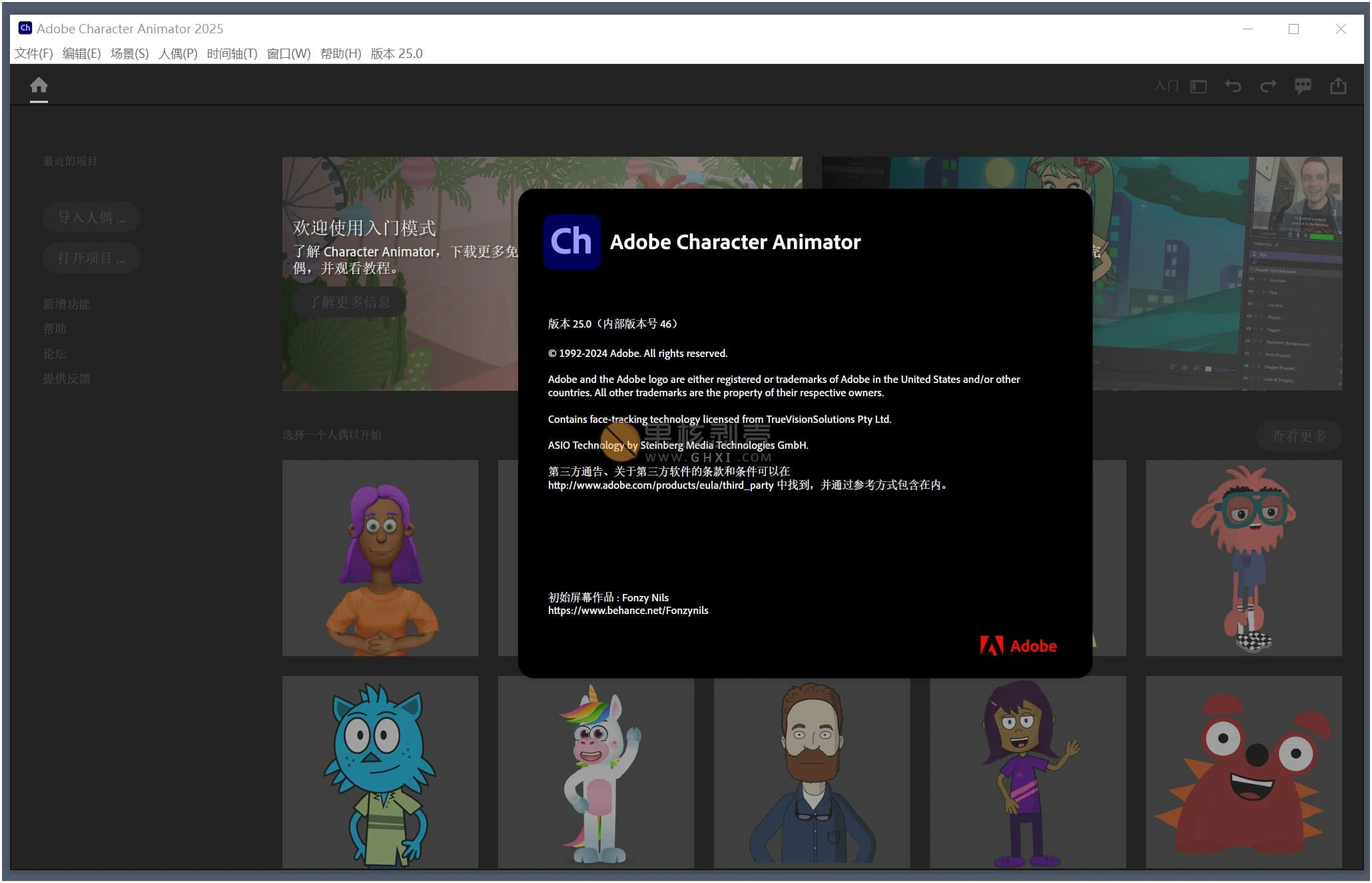
Task: Open the 文件(F) menu
Action: pos(34,53)
